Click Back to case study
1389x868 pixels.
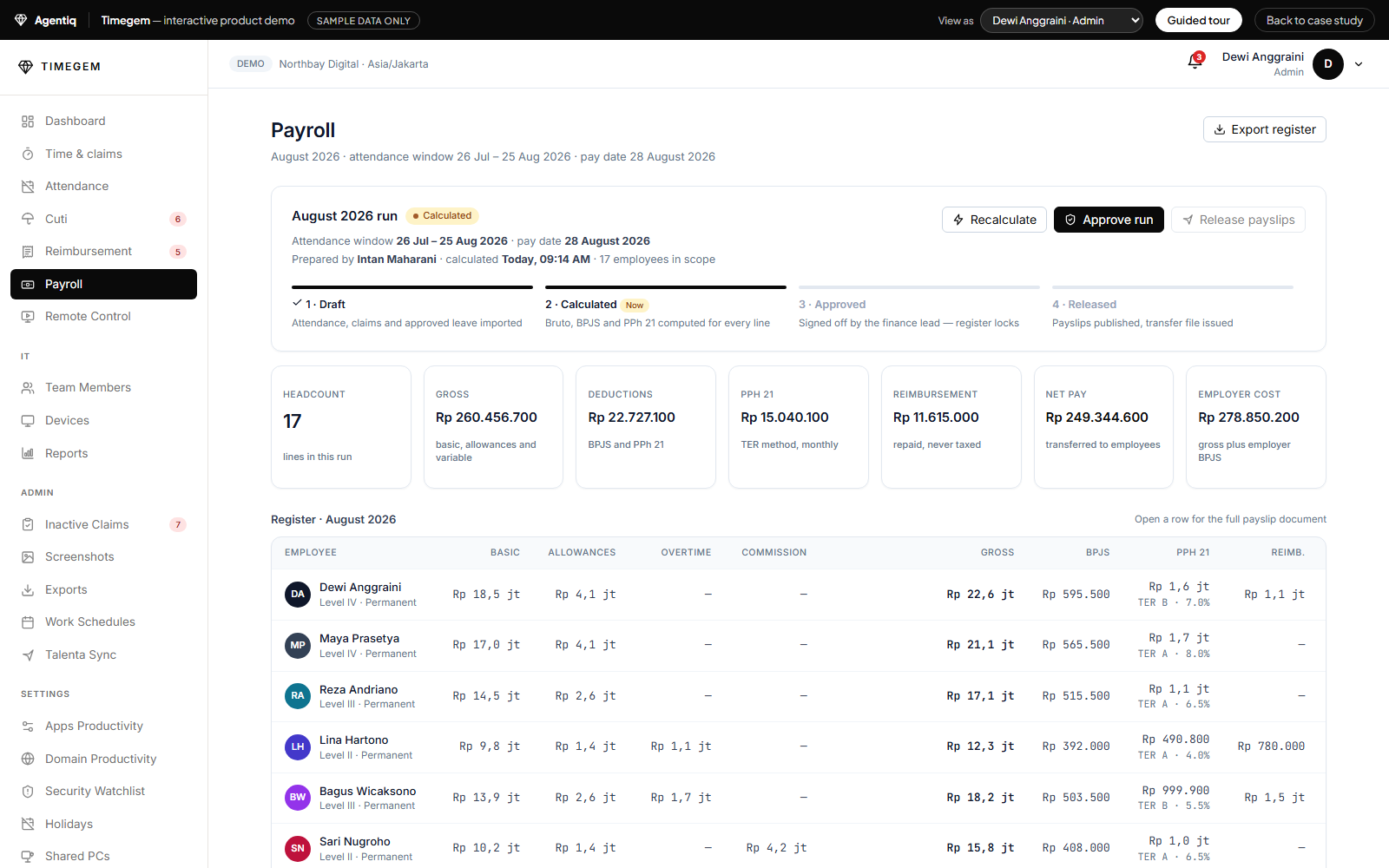[x=1314, y=20]
